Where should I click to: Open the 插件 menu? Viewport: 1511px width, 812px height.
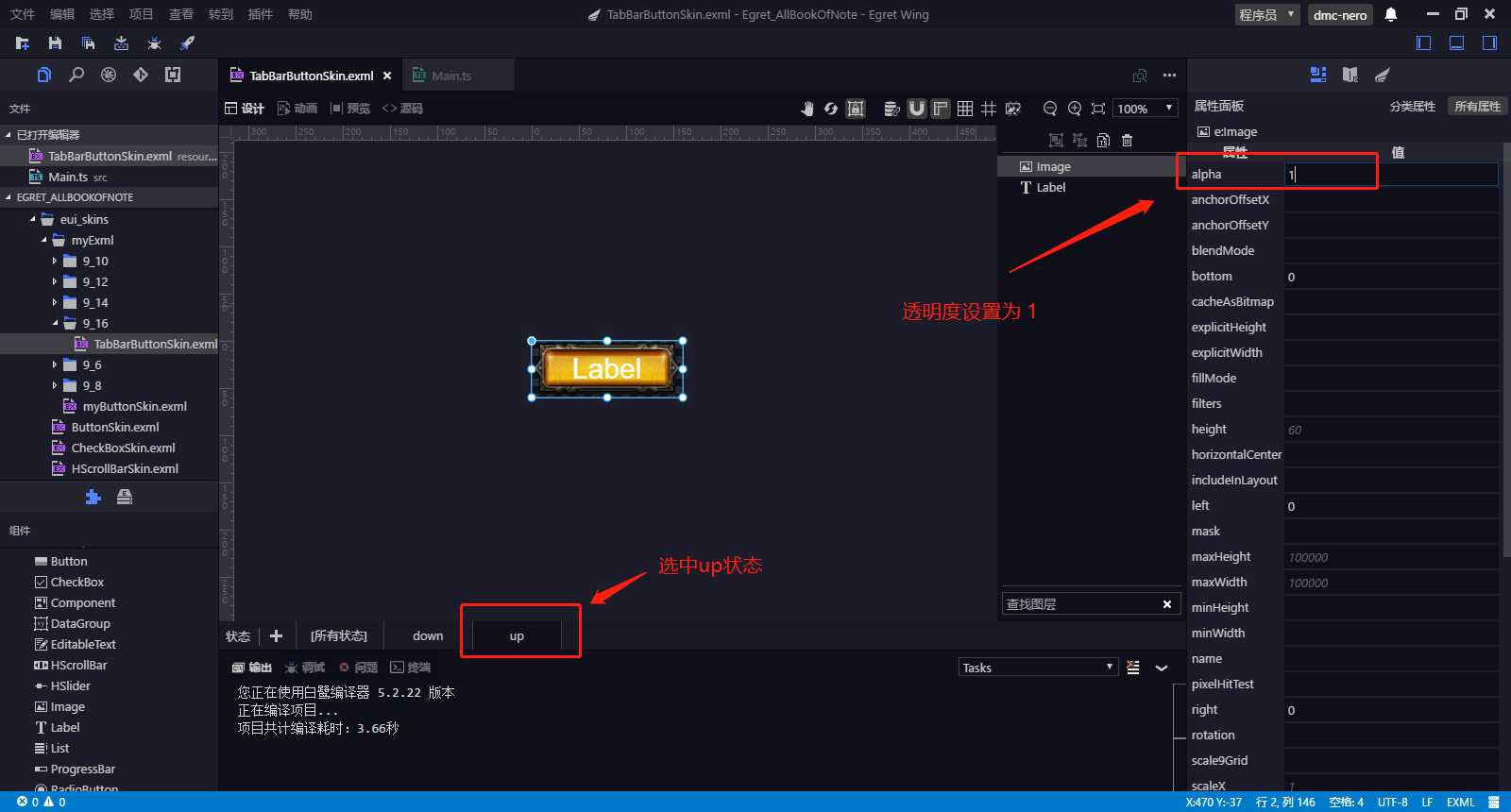pos(260,14)
